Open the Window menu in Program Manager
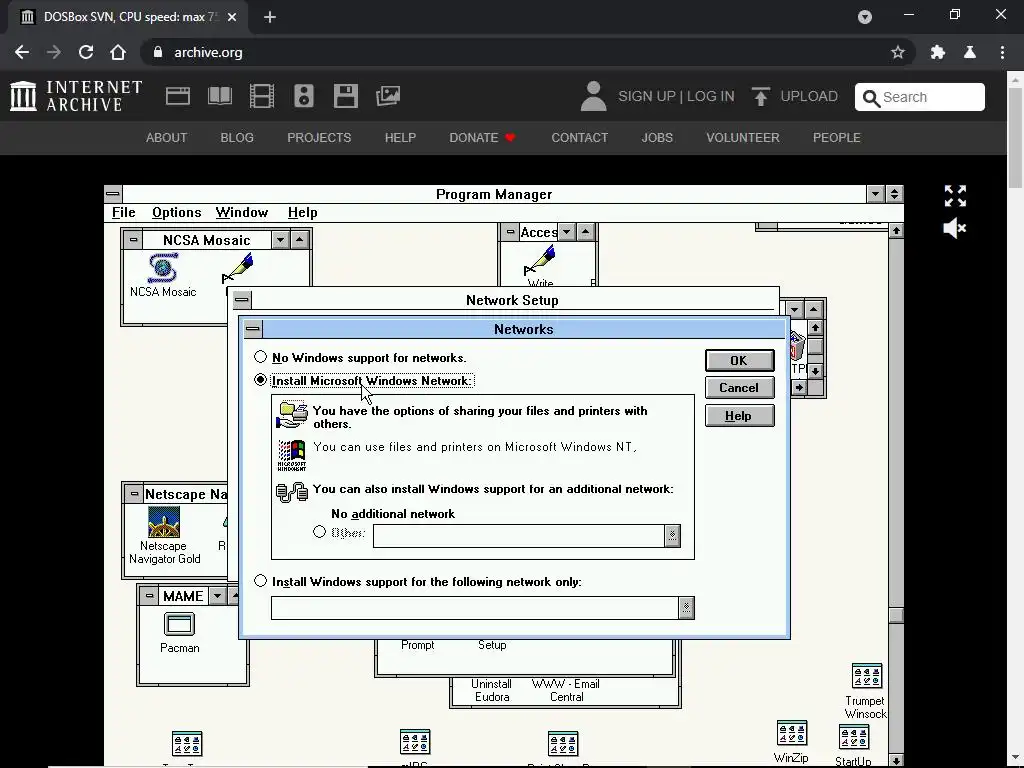Image resolution: width=1024 pixels, height=768 pixels. pyautogui.click(x=242, y=212)
